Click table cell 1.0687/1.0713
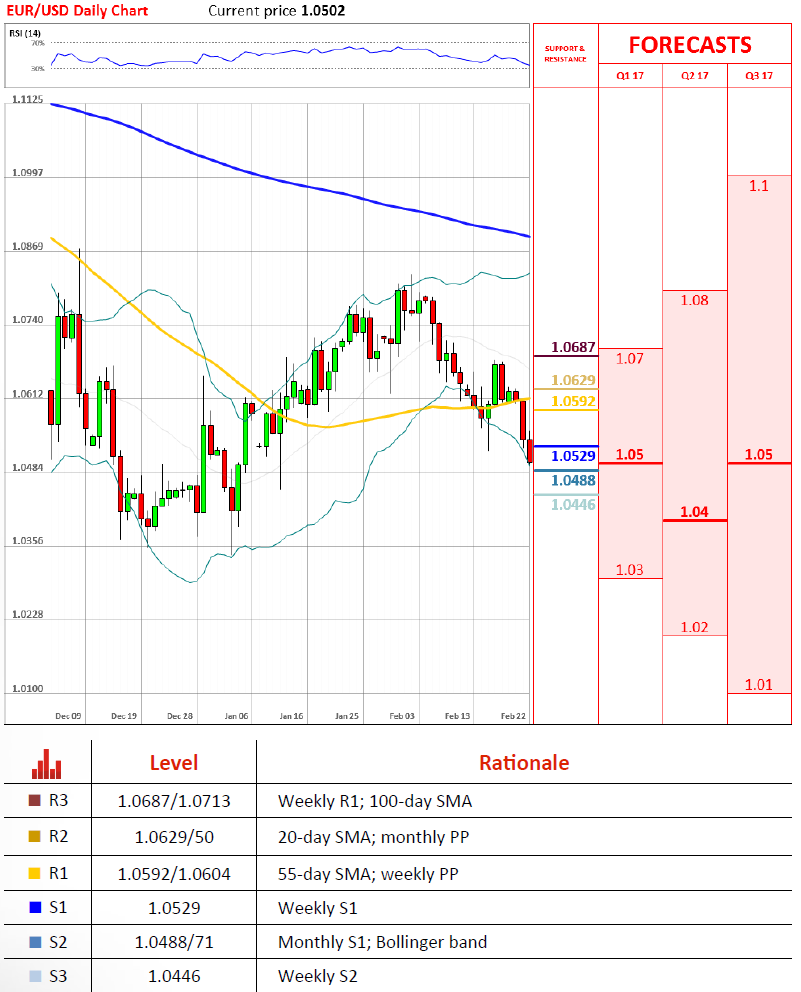 pyautogui.click(x=174, y=801)
